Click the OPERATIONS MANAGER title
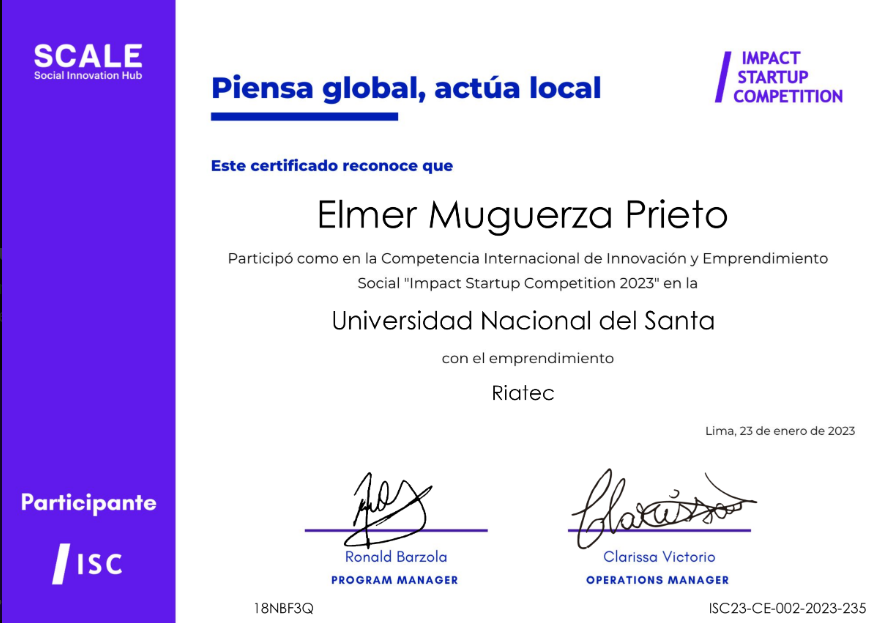The height and width of the screenshot is (623, 884). pyautogui.click(x=659, y=580)
